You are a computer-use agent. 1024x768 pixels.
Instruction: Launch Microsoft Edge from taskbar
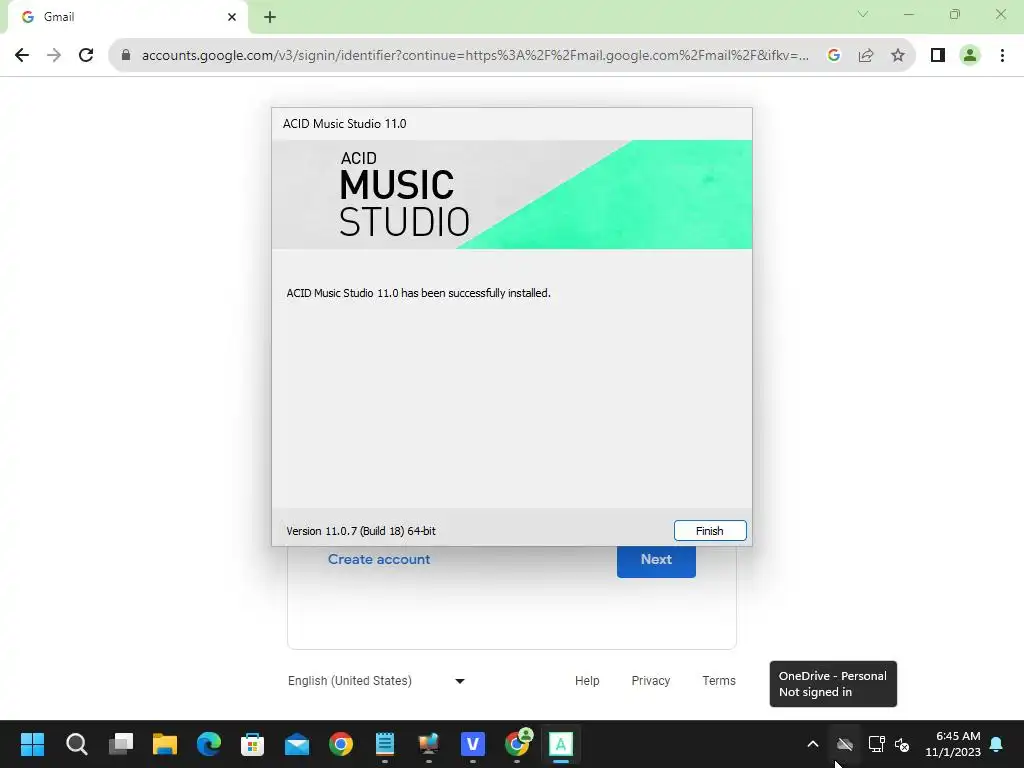[x=209, y=744]
